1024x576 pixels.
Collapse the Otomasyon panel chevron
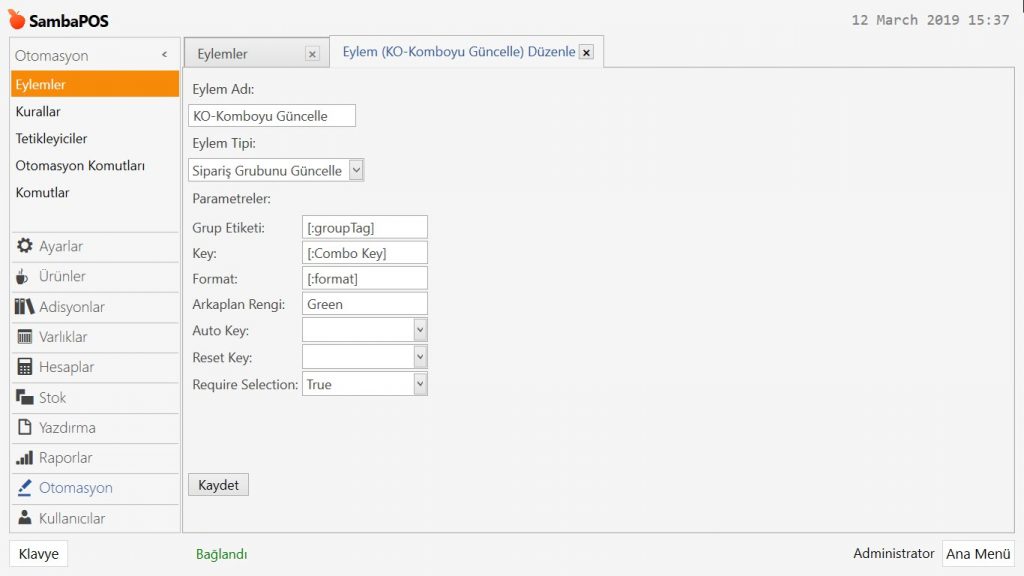164,56
